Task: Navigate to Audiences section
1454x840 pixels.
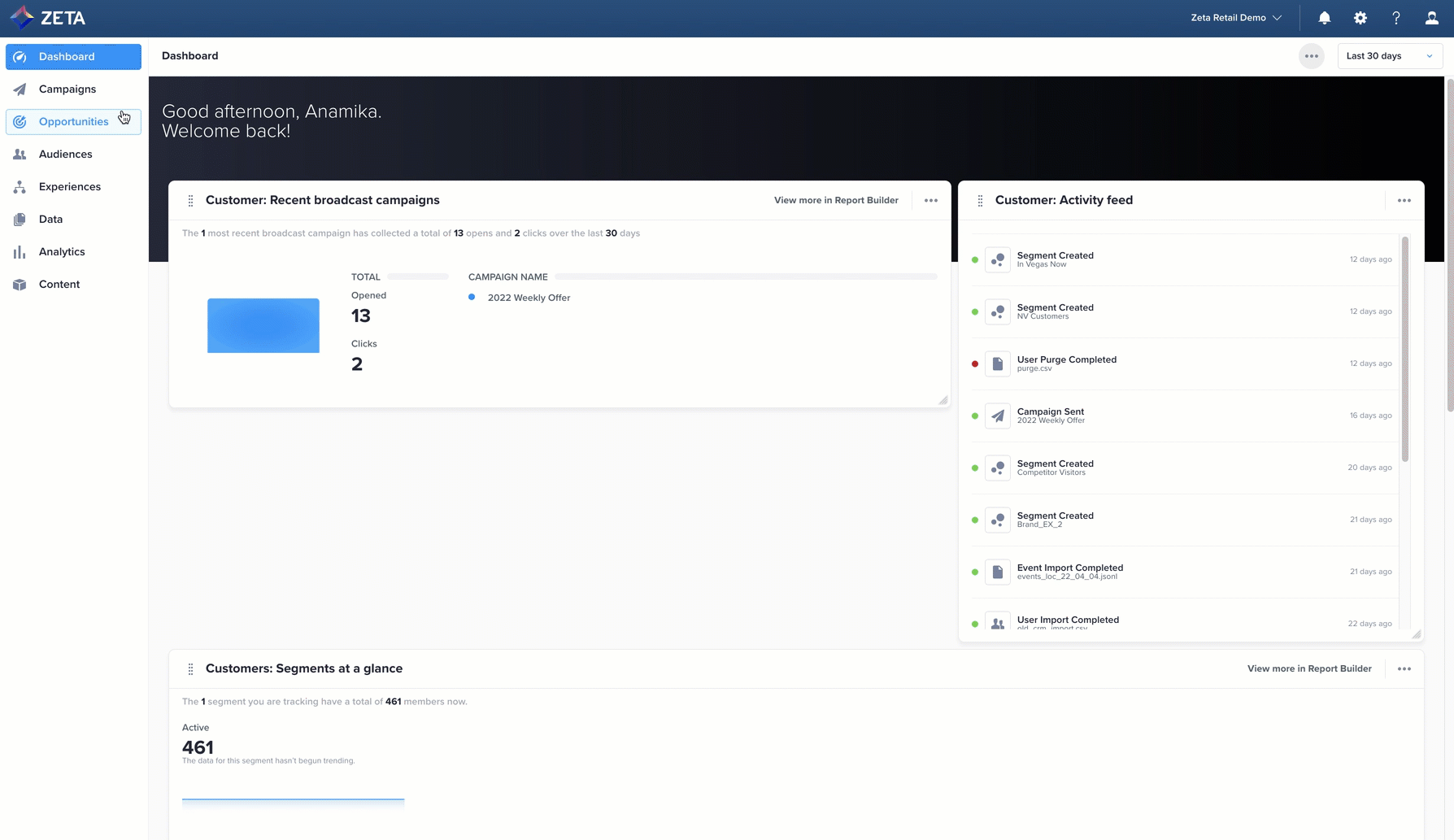Action: (73, 155)
